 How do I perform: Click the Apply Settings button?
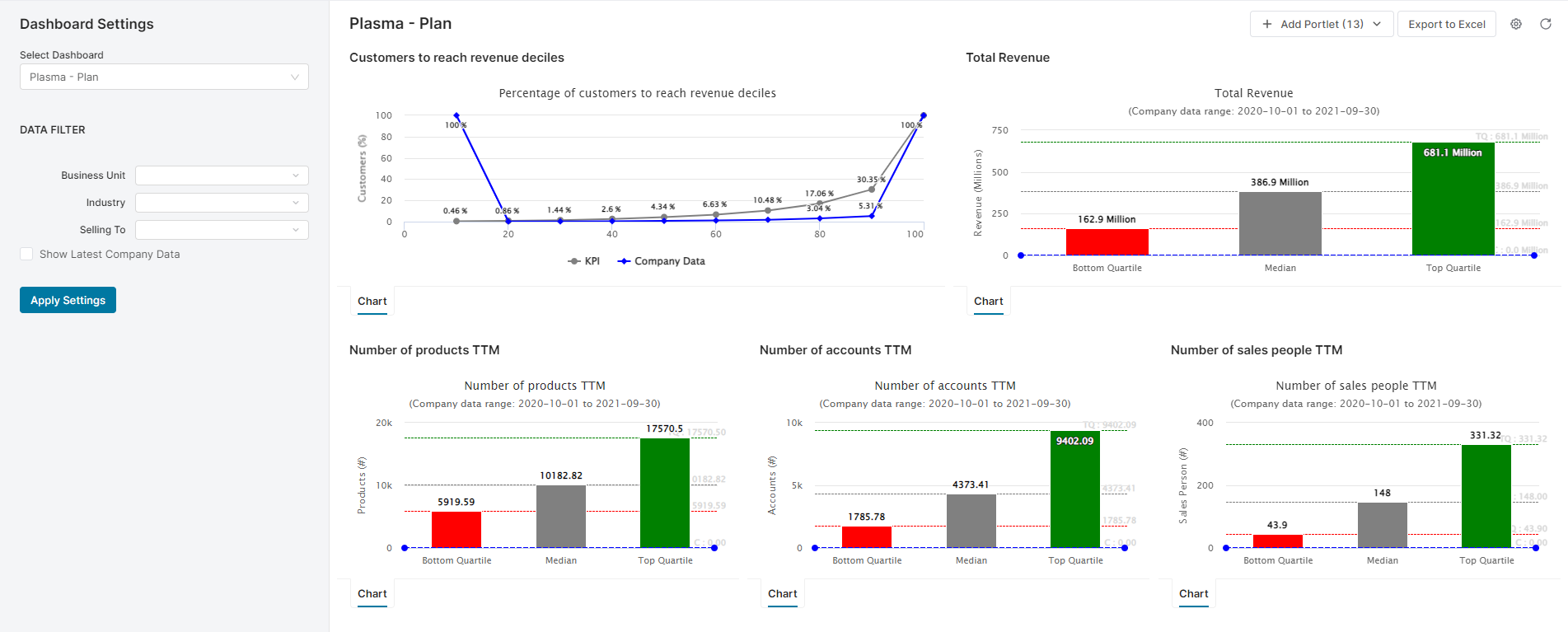(68, 300)
